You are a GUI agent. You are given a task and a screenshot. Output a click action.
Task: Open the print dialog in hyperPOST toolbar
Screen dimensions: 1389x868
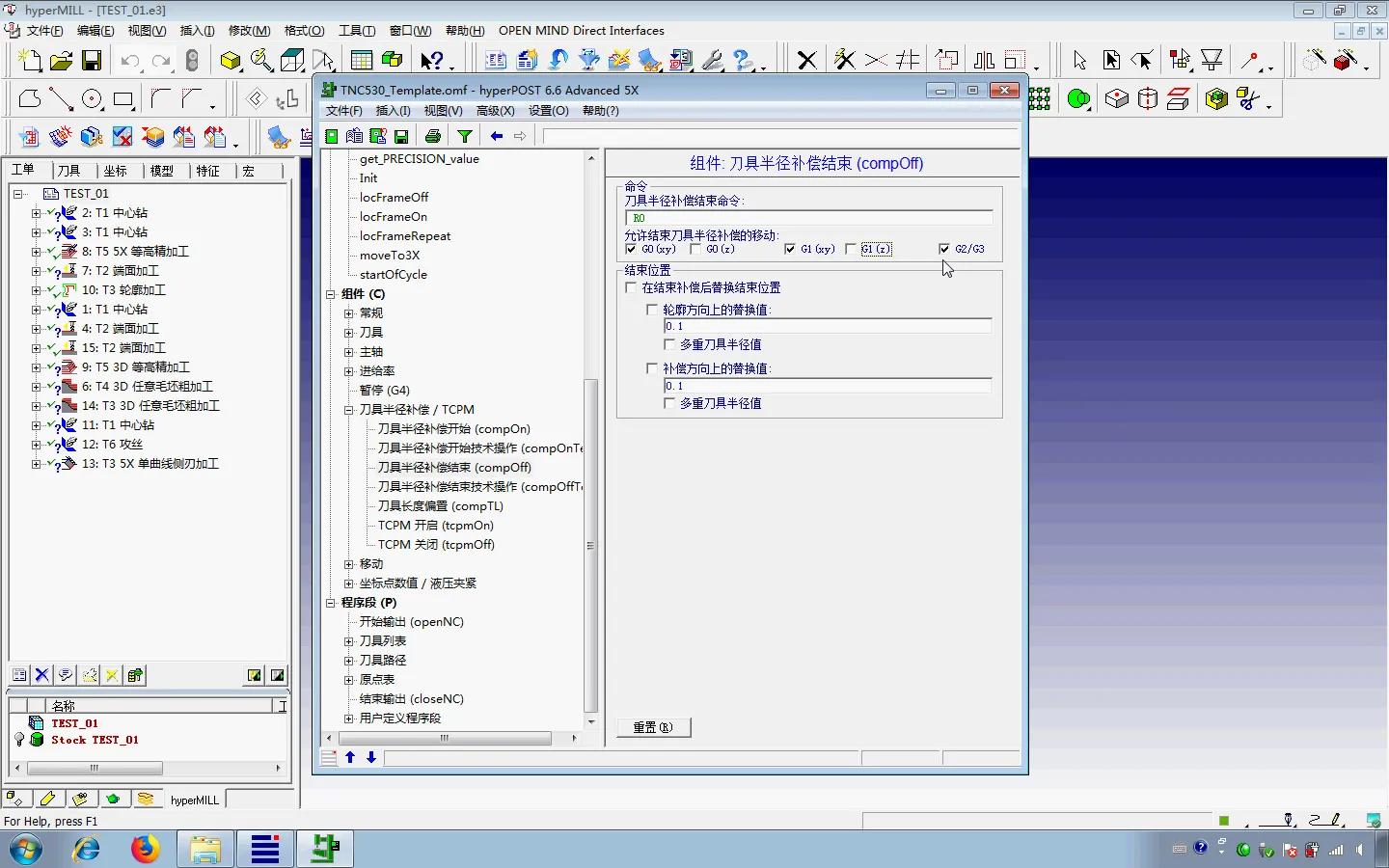(432, 135)
